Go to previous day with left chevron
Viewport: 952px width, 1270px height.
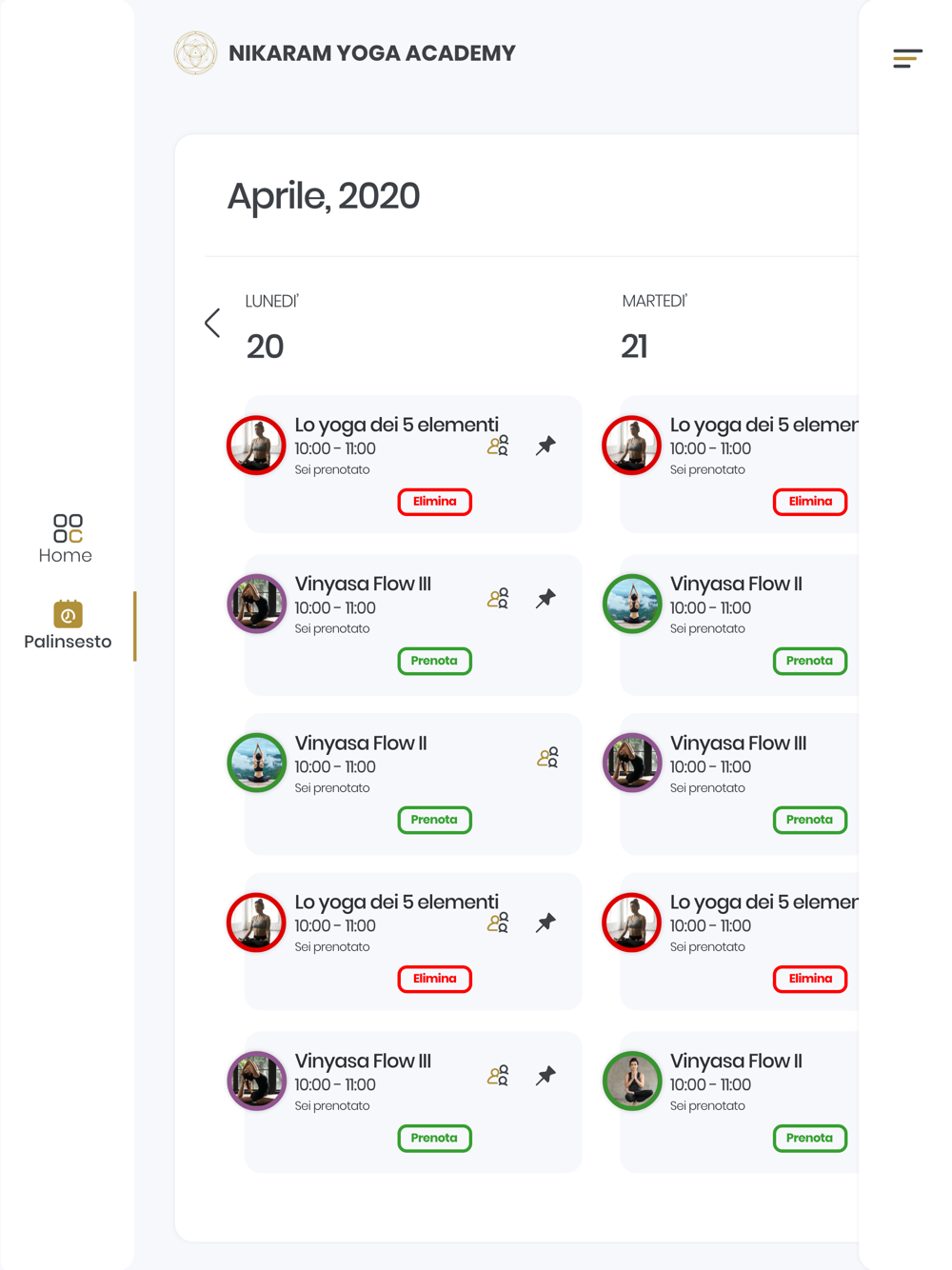(x=212, y=323)
